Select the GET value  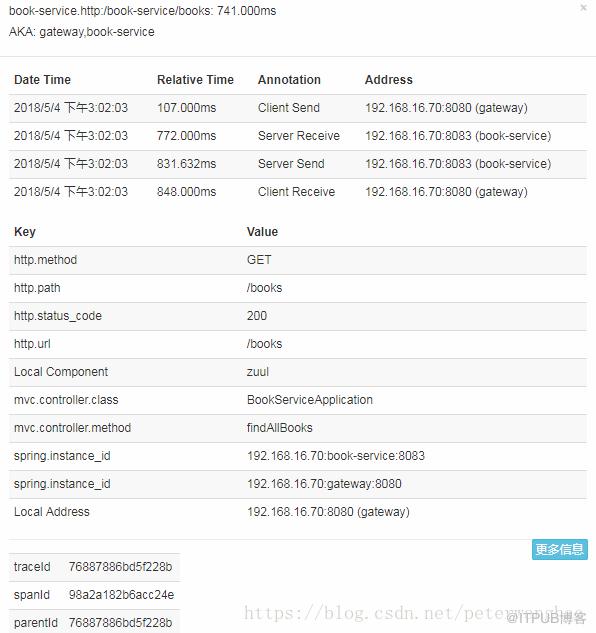click(259, 260)
